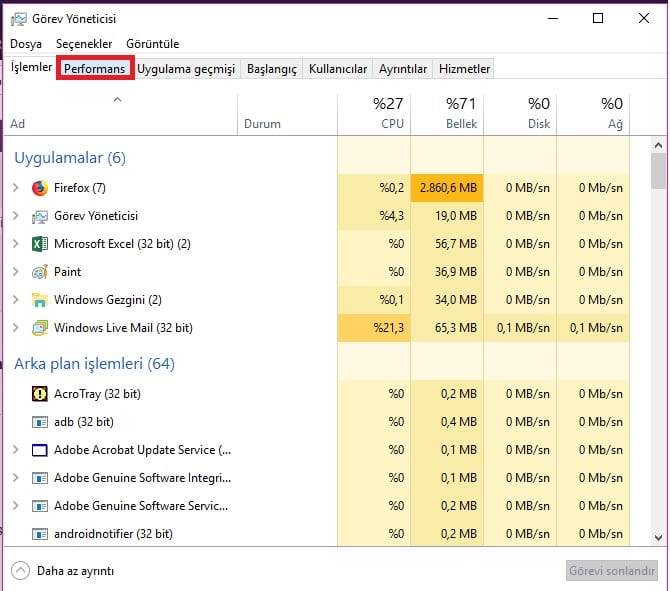Sort by the Bellek column header
The width and height of the screenshot is (670, 591).
point(447,115)
